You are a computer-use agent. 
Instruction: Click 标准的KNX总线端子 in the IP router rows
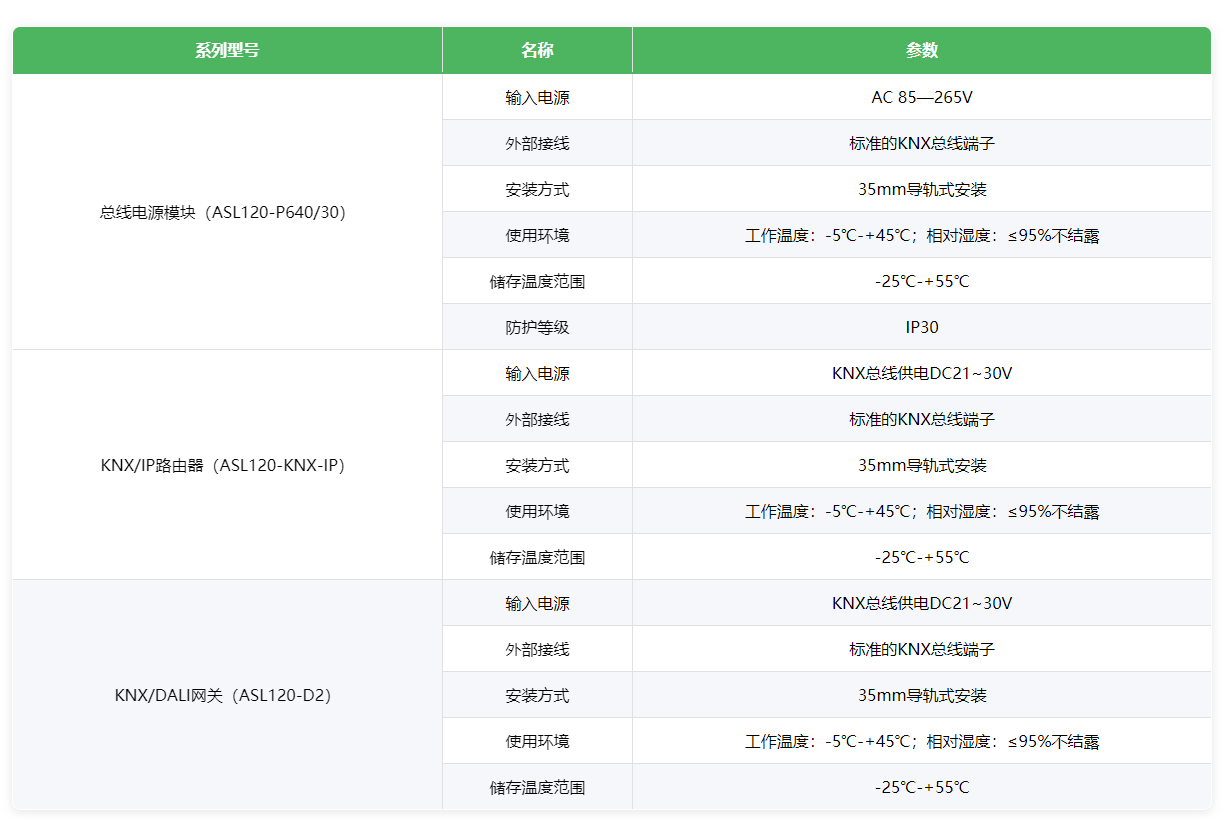921,420
